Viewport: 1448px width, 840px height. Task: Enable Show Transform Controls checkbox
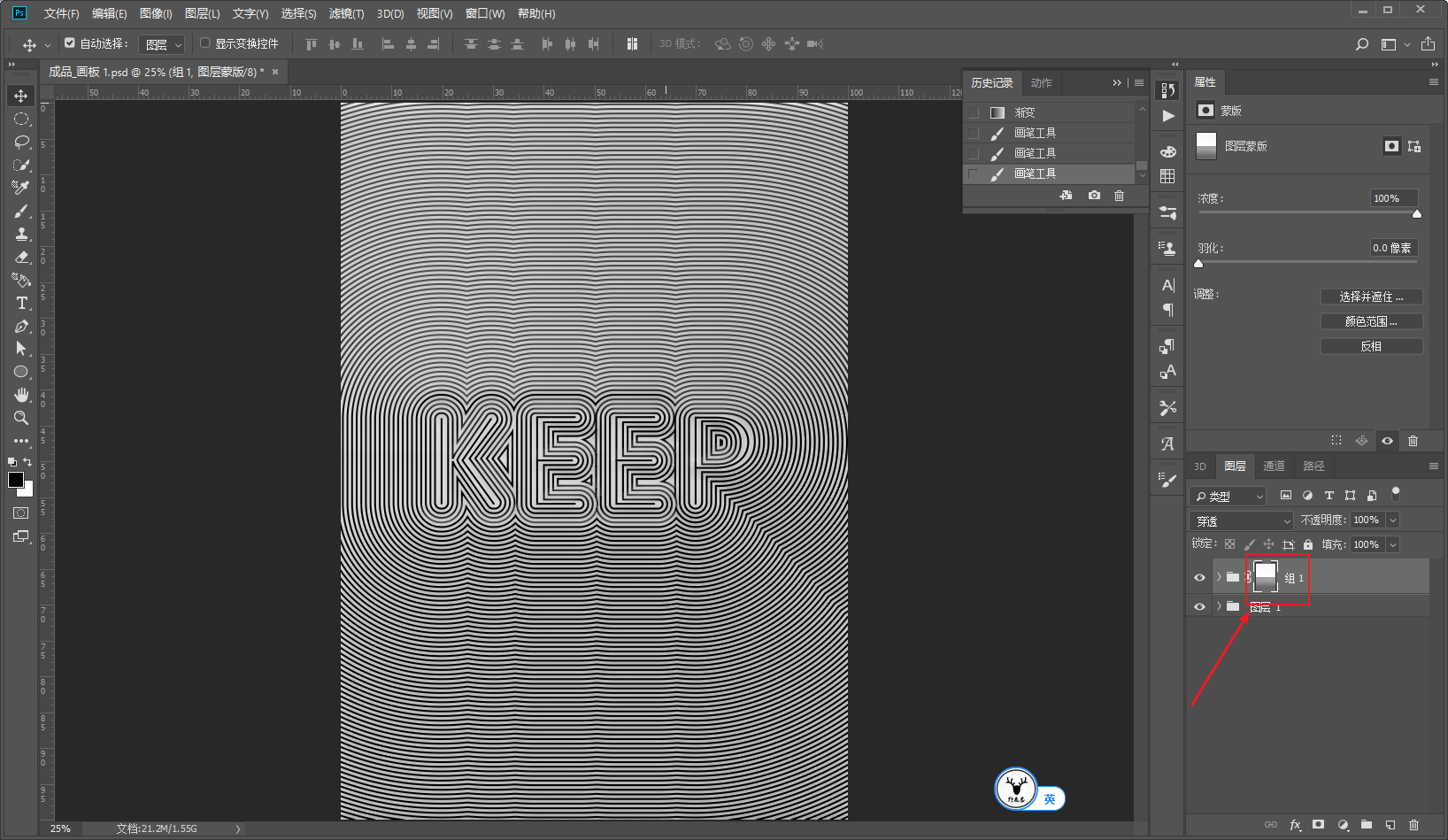pos(205,42)
